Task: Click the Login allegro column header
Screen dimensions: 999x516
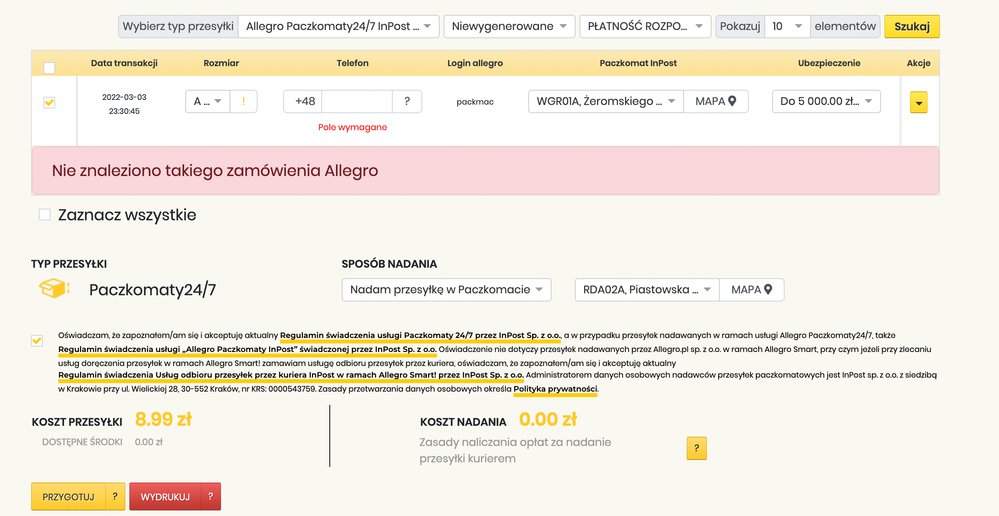Action: (475, 63)
